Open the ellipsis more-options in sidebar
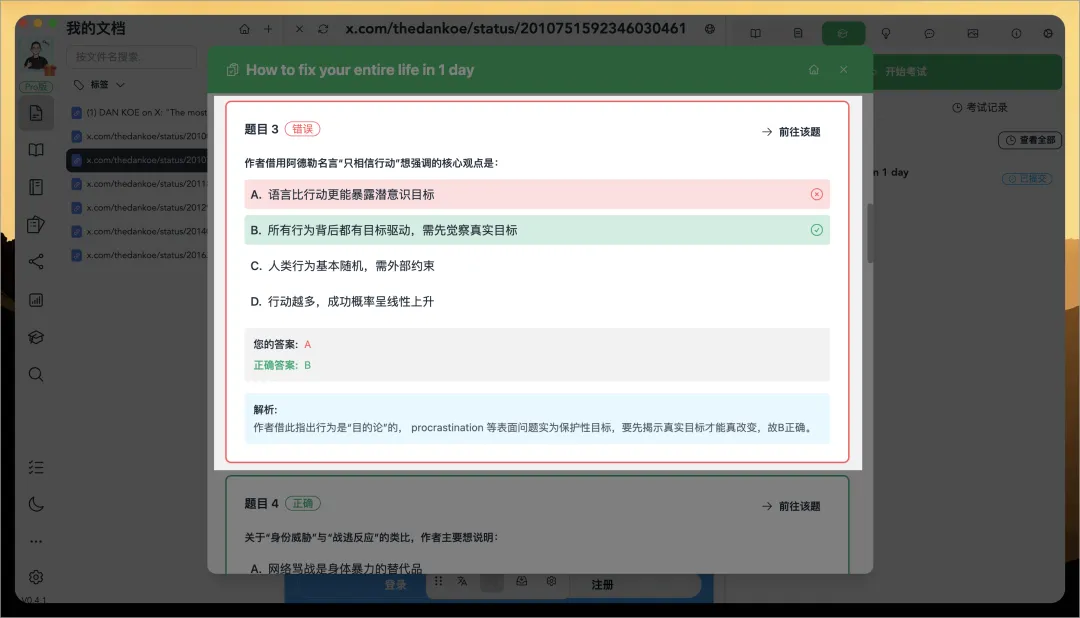 pos(36,540)
